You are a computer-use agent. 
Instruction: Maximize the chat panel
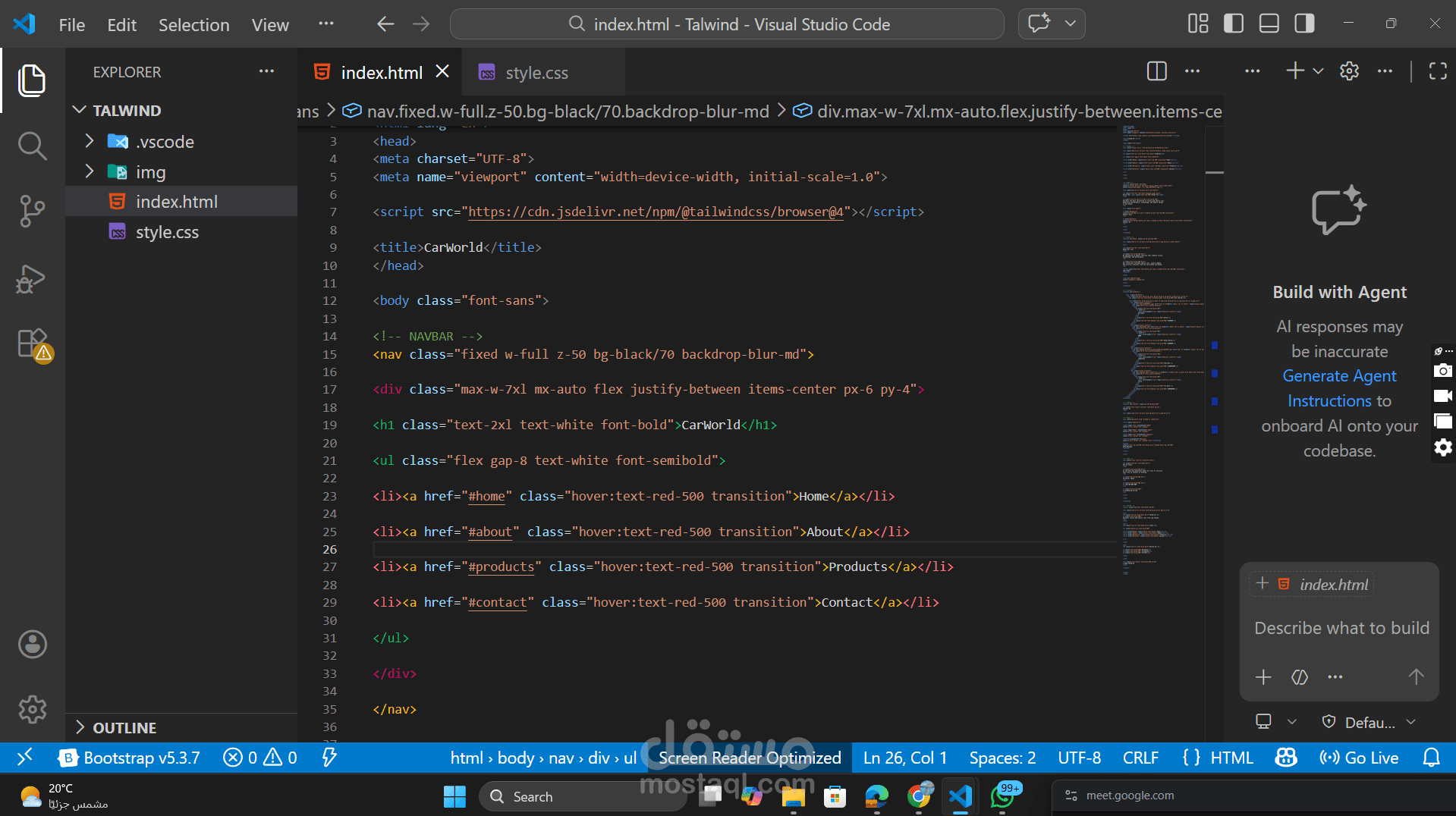(x=1438, y=71)
